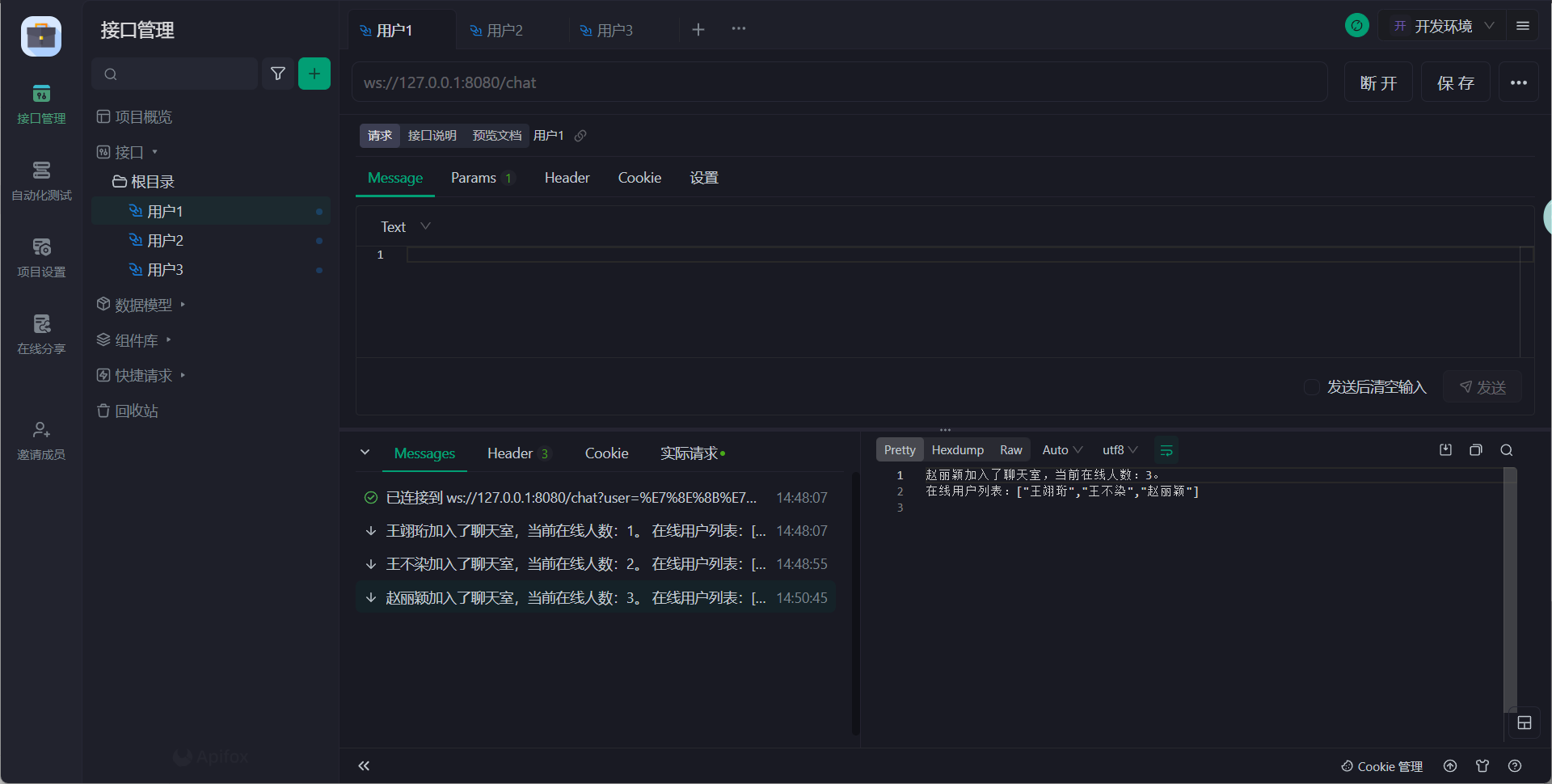Screen dimensions: 1552x784
Task: Click the download response icon
Action: pyautogui.click(x=1446, y=450)
